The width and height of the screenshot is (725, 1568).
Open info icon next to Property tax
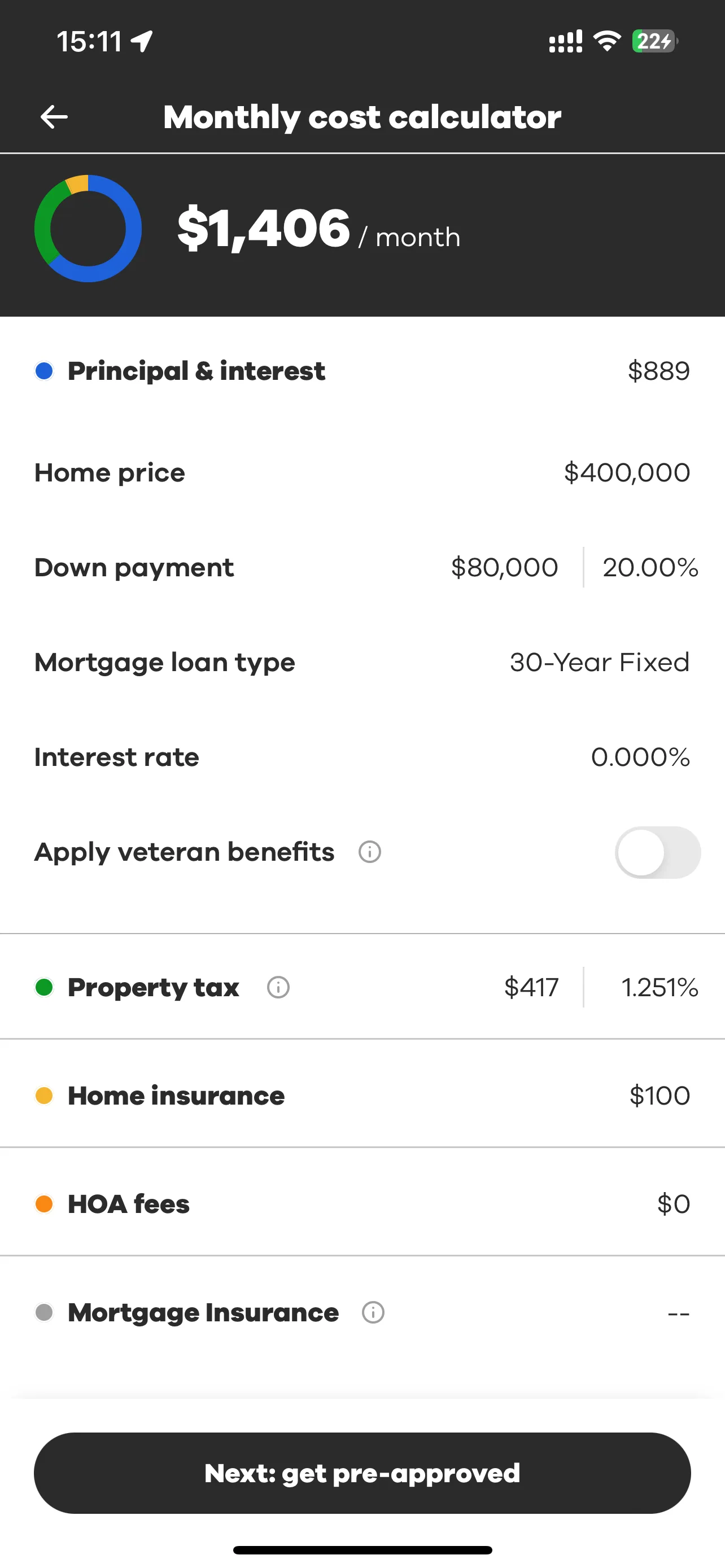[x=278, y=987]
